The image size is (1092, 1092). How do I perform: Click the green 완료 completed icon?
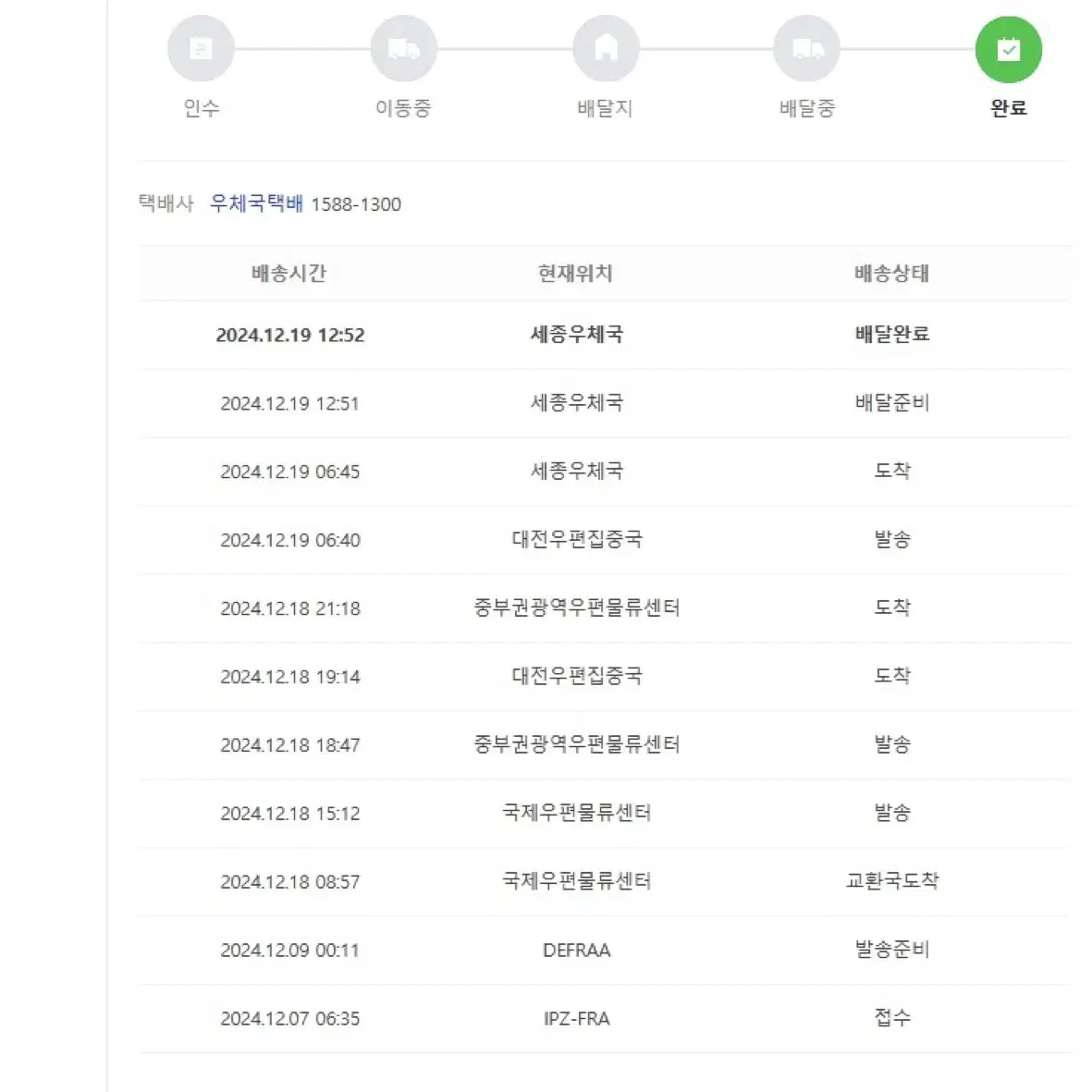[1009, 49]
